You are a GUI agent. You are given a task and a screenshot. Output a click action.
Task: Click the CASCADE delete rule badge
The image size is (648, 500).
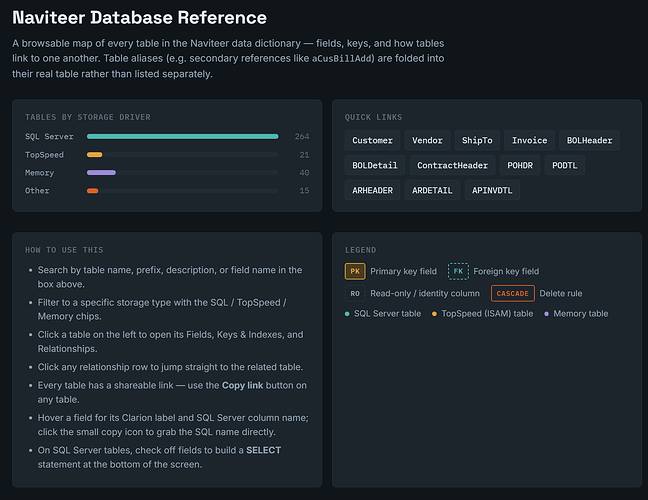(x=512, y=293)
